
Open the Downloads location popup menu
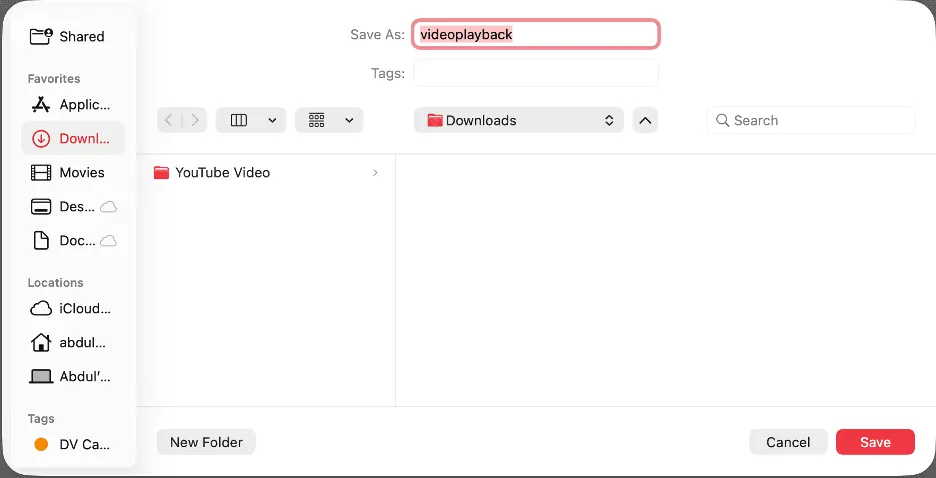point(518,121)
